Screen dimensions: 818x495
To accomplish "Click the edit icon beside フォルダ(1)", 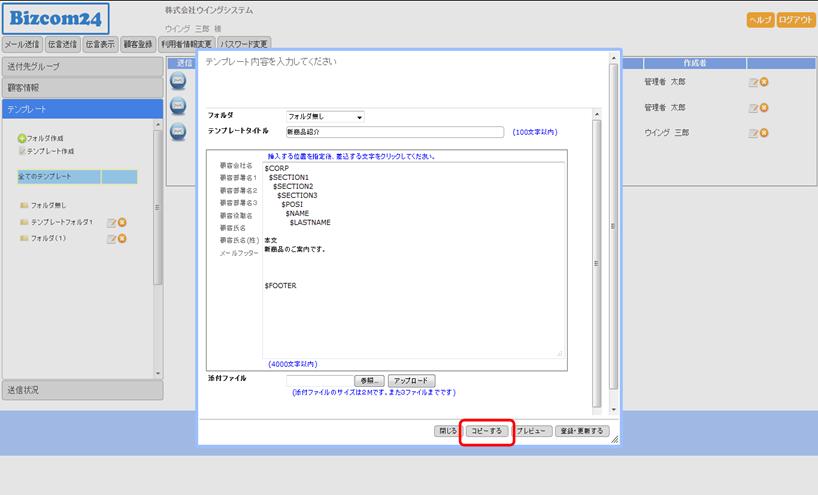I will [111, 238].
